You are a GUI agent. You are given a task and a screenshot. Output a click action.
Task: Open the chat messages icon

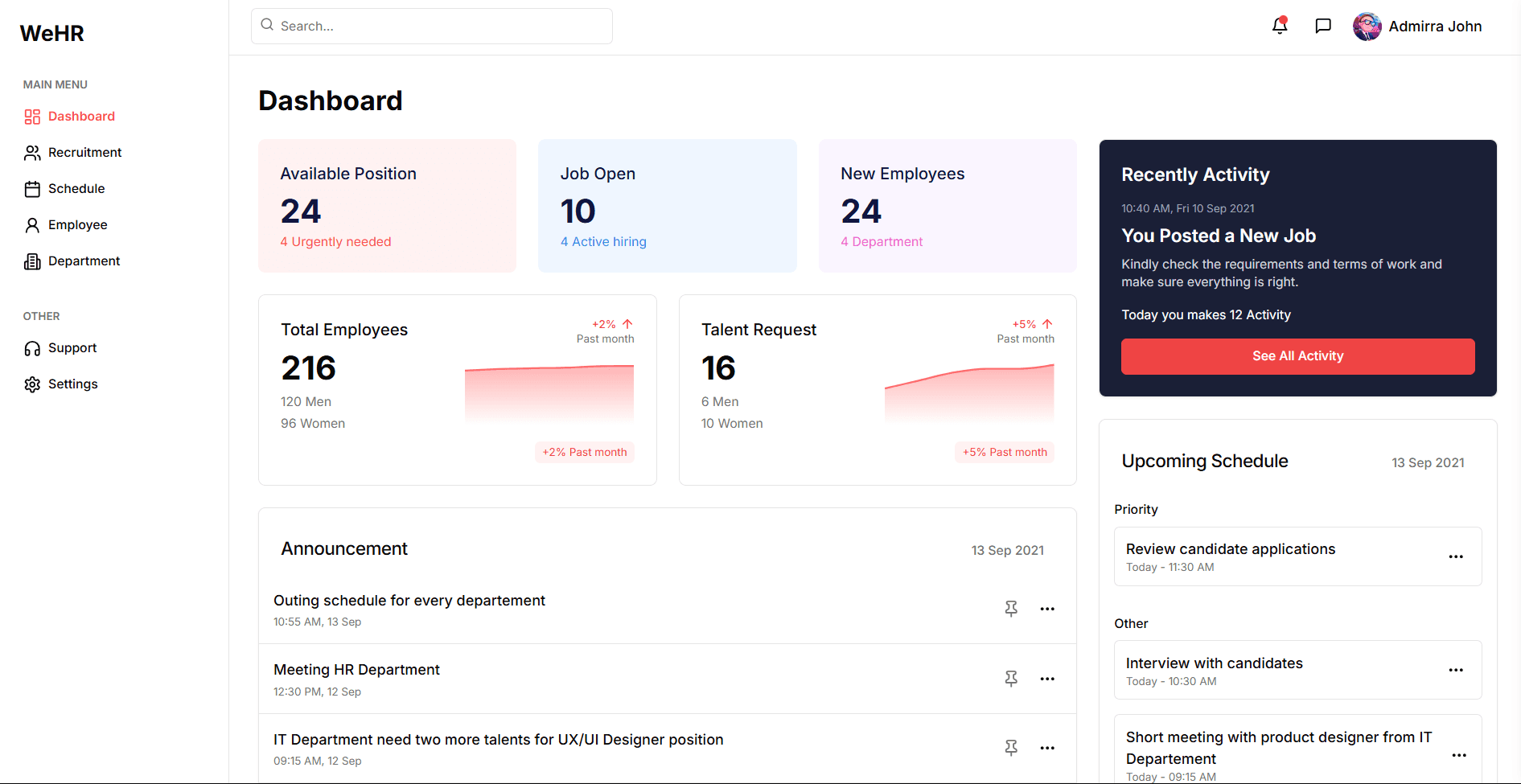click(x=1323, y=25)
